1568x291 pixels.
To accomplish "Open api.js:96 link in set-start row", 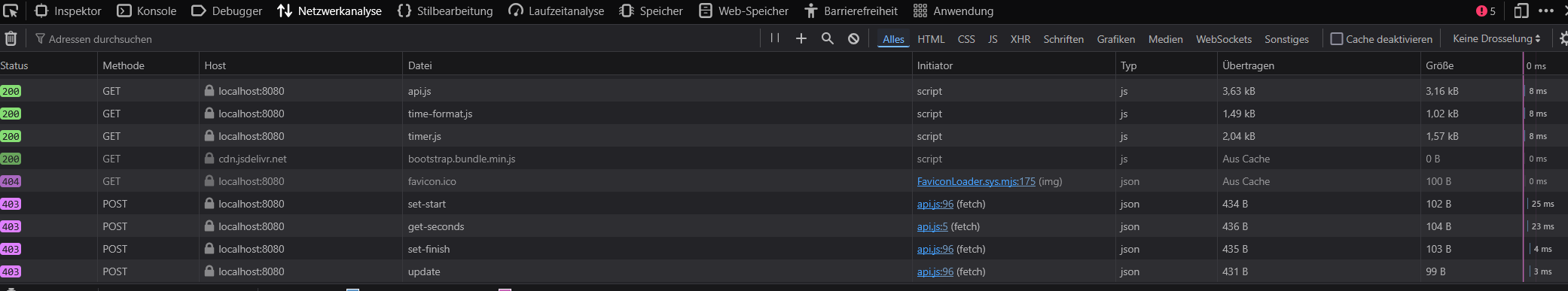I will [x=935, y=204].
